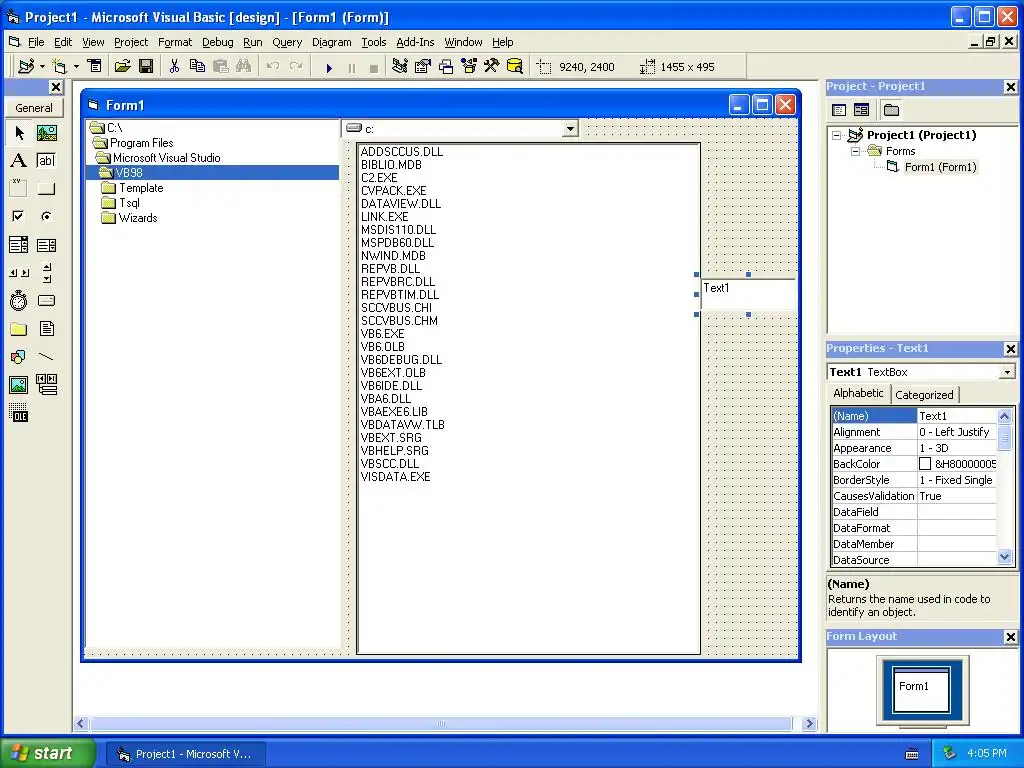The height and width of the screenshot is (768, 1024).
Task: Select the Label control tool
Action: click(x=19, y=161)
